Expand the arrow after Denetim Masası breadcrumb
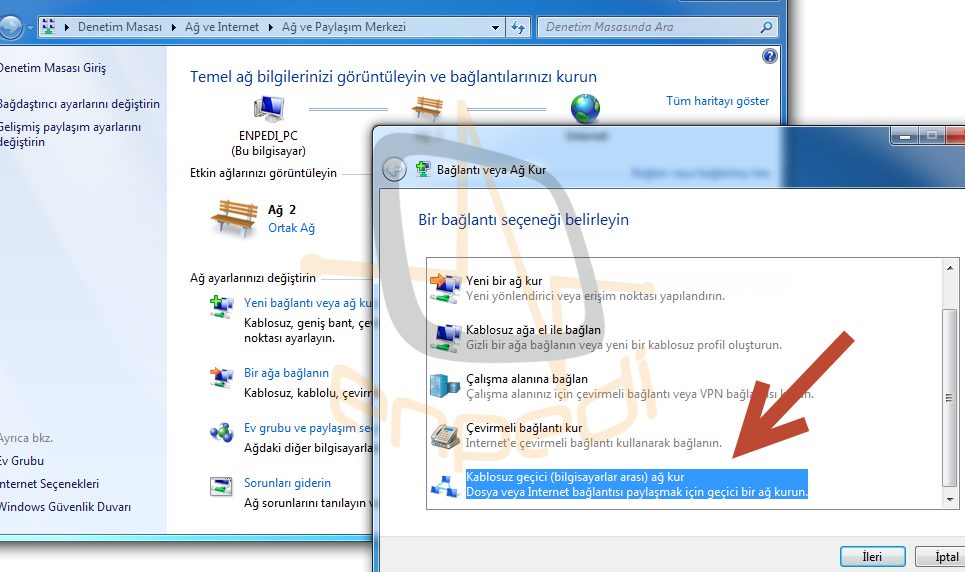The image size is (965, 572). (174, 27)
